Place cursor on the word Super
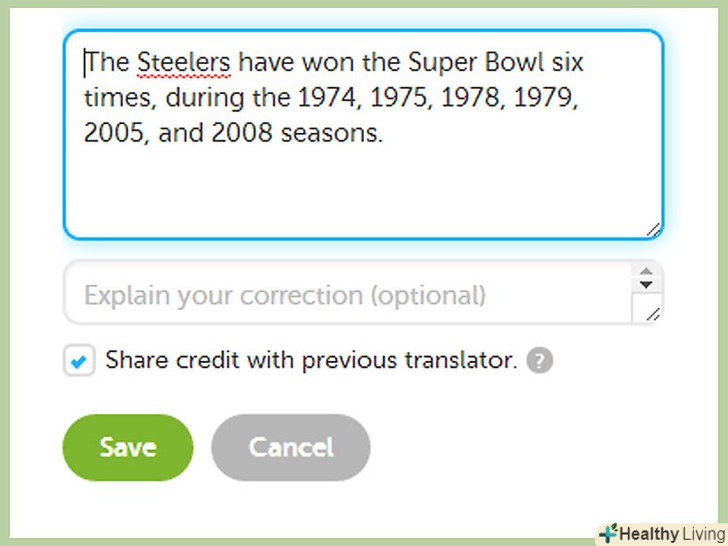This screenshot has width=728, height=546. [439, 64]
